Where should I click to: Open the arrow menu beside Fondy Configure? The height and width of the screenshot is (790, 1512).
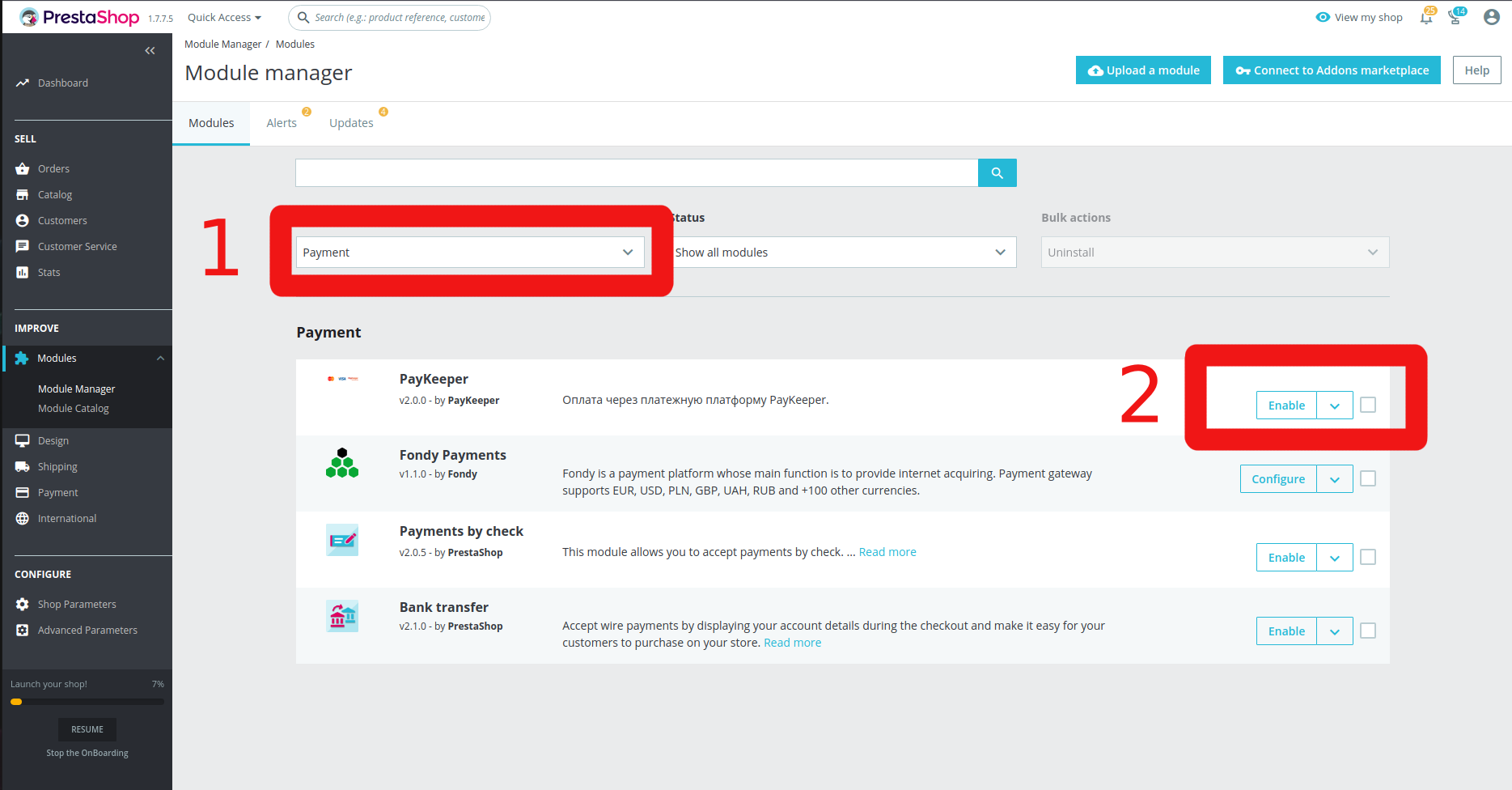[1334, 479]
